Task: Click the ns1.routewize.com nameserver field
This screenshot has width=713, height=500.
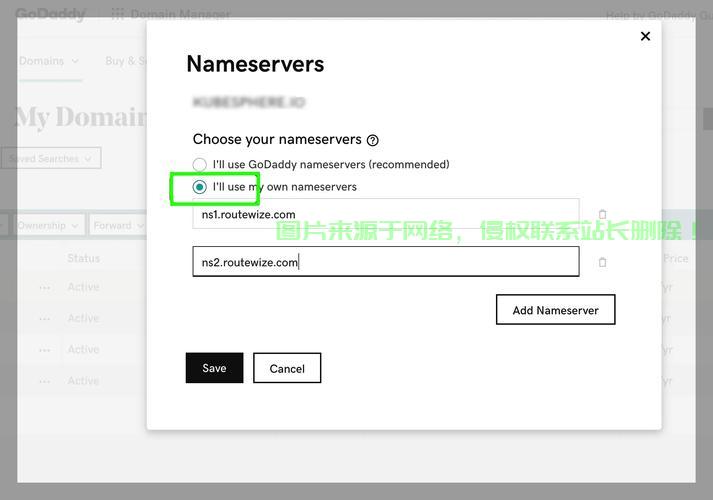Action: [x=386, y=214]
